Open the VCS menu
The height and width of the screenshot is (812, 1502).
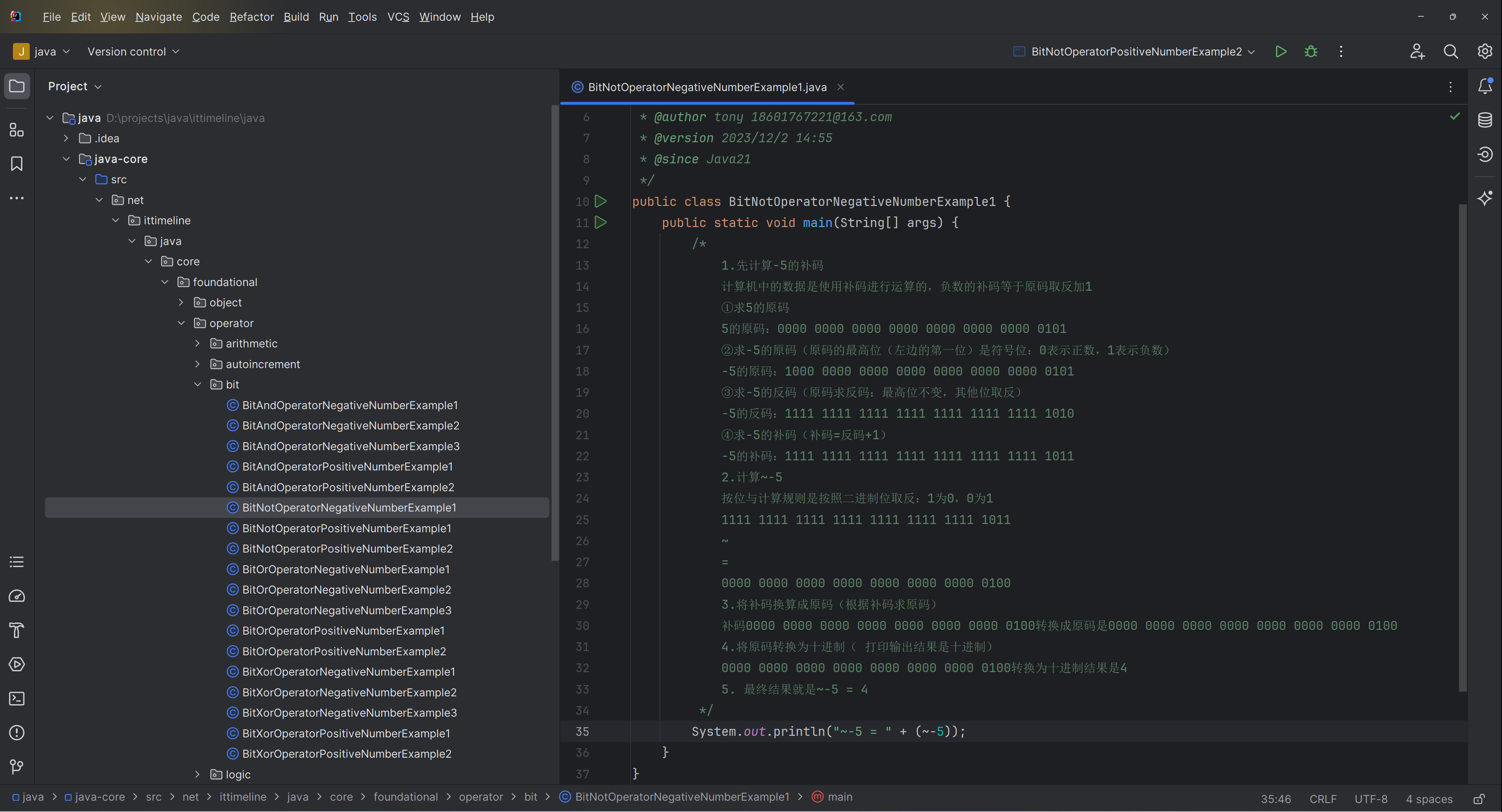tap(398, 17)
